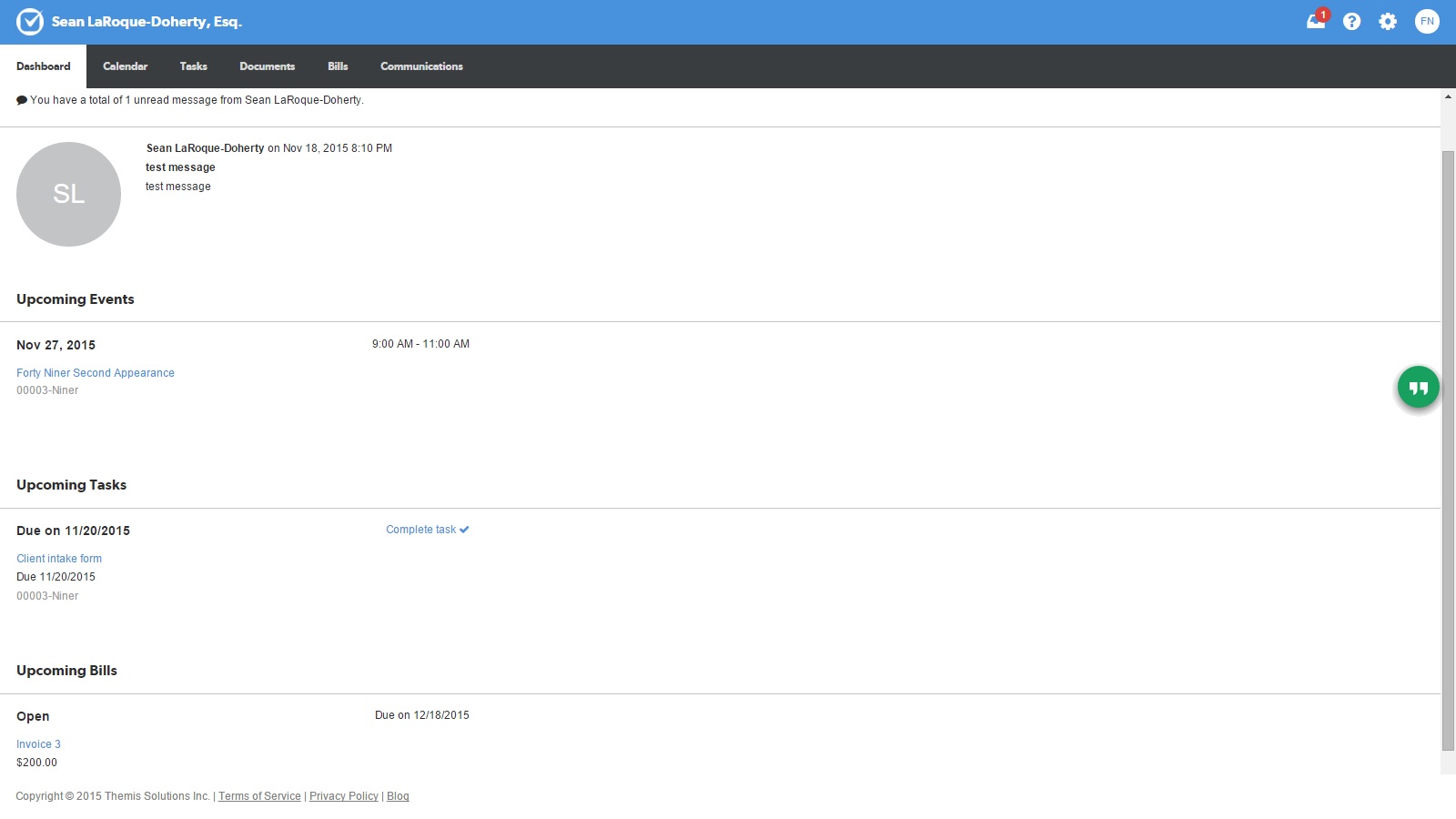The height and width of the screenshot is (819, 1456).
Task: Switch to the Calendar tab
Action: coord(125,66)
